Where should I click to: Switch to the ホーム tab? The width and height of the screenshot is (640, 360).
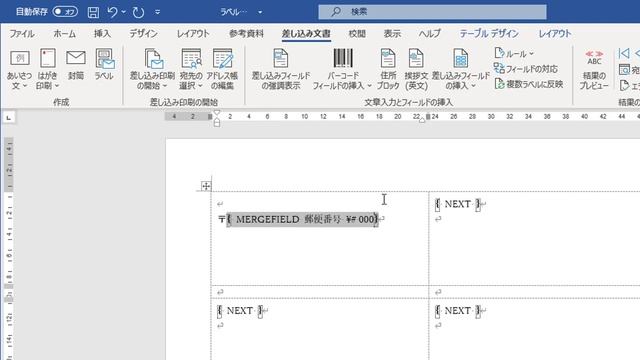coord(64,34)
